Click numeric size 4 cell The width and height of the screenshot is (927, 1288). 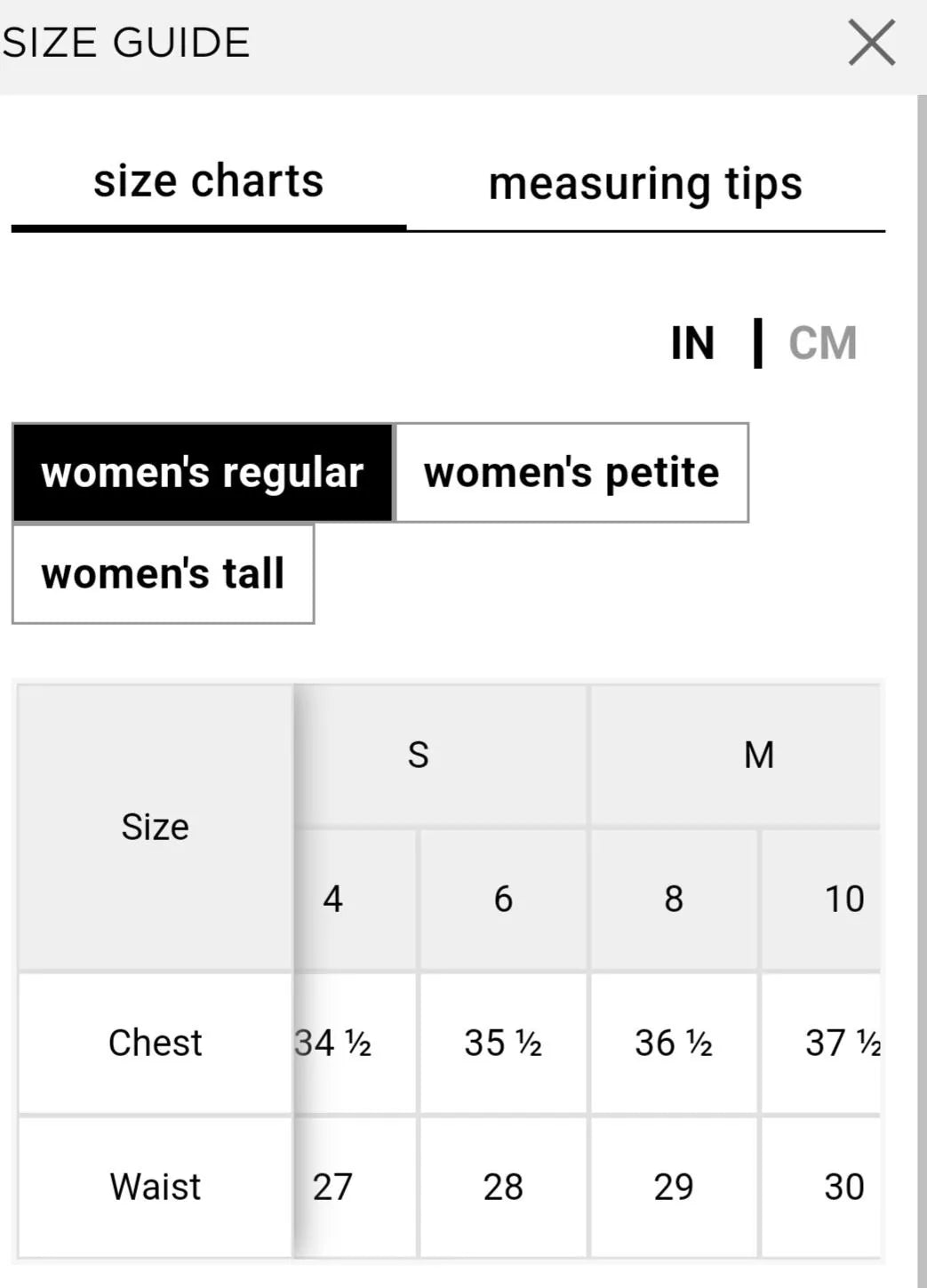[333, 899]
